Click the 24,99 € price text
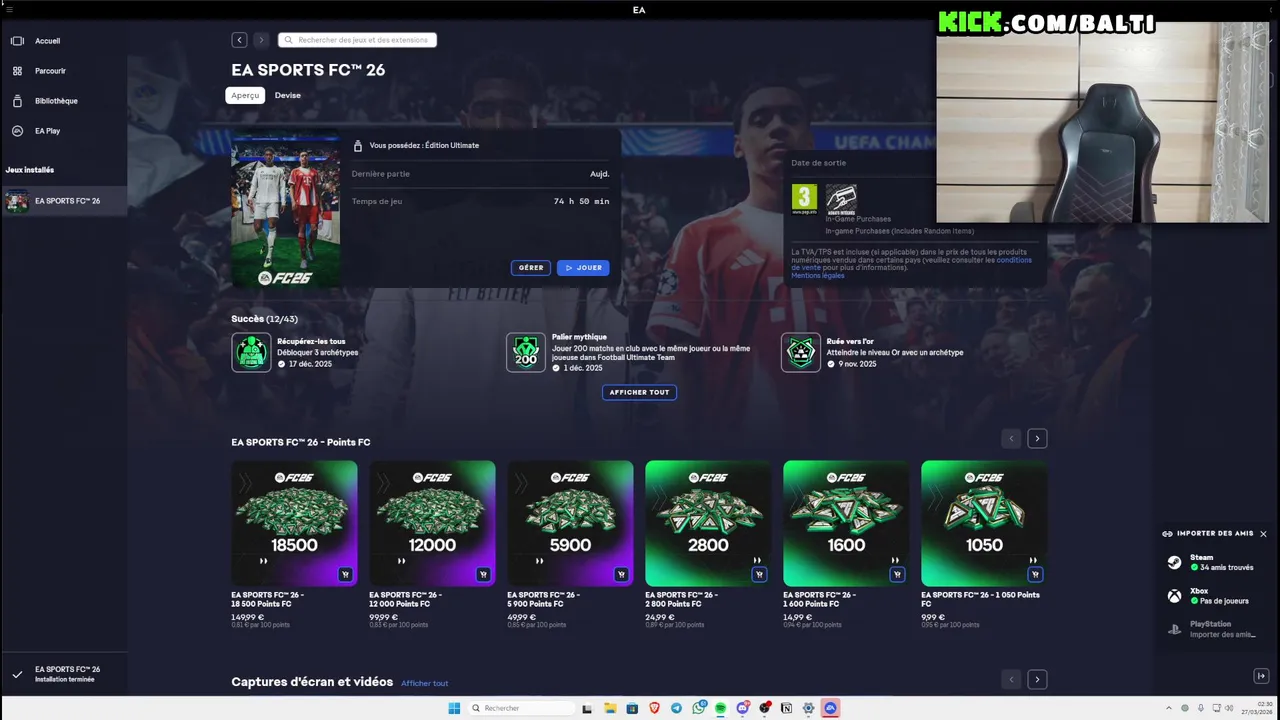 659,617
